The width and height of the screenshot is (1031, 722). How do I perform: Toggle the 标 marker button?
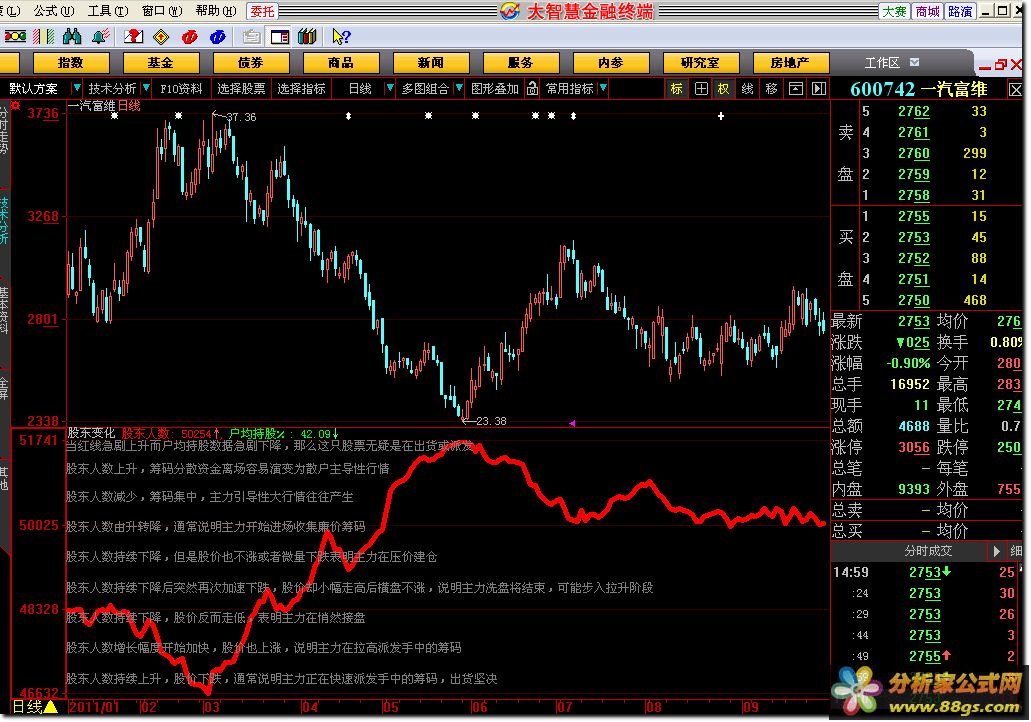pos(677,88)
